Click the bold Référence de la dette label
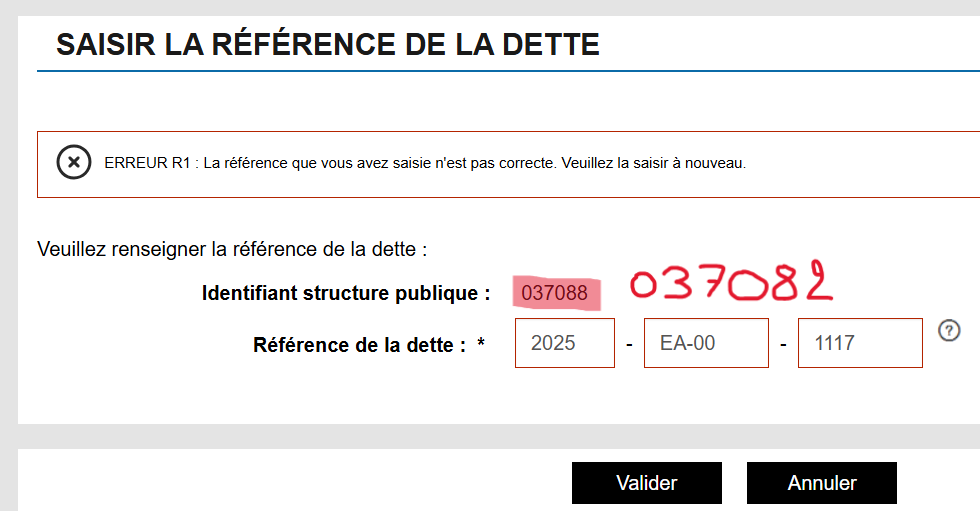 [x=360, y=345]
